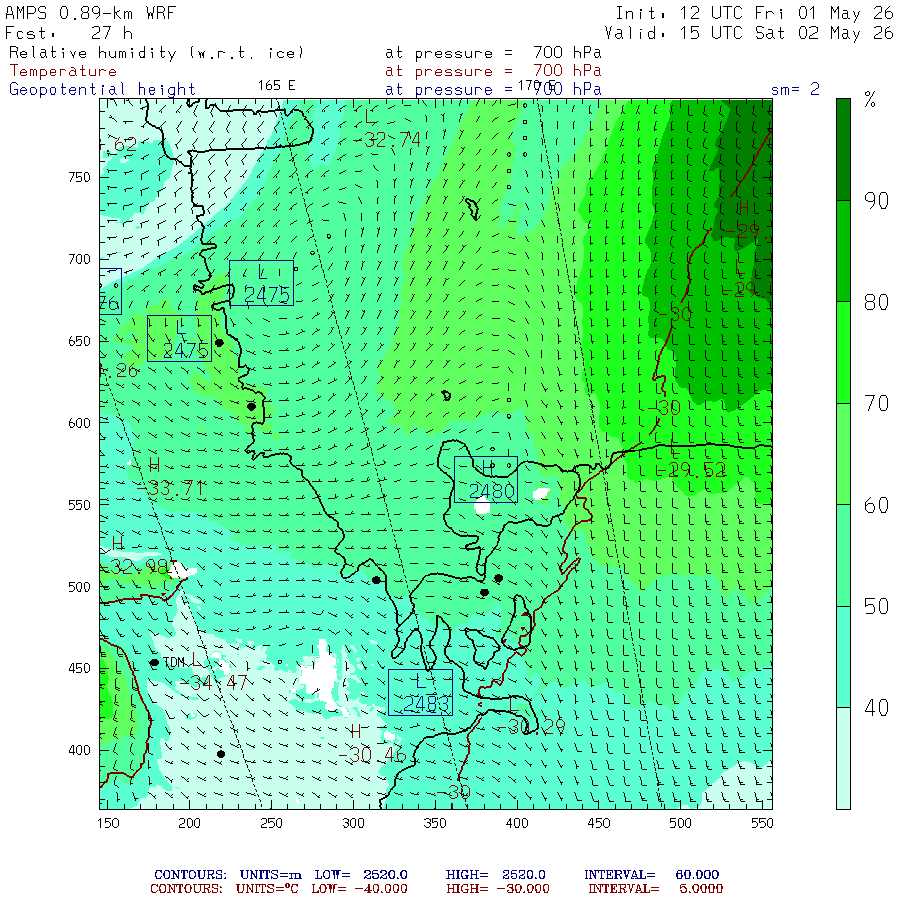Click the L 2483 geopotential low box
Viewport: 900px width, 900px height.
[x=420, y=692]
